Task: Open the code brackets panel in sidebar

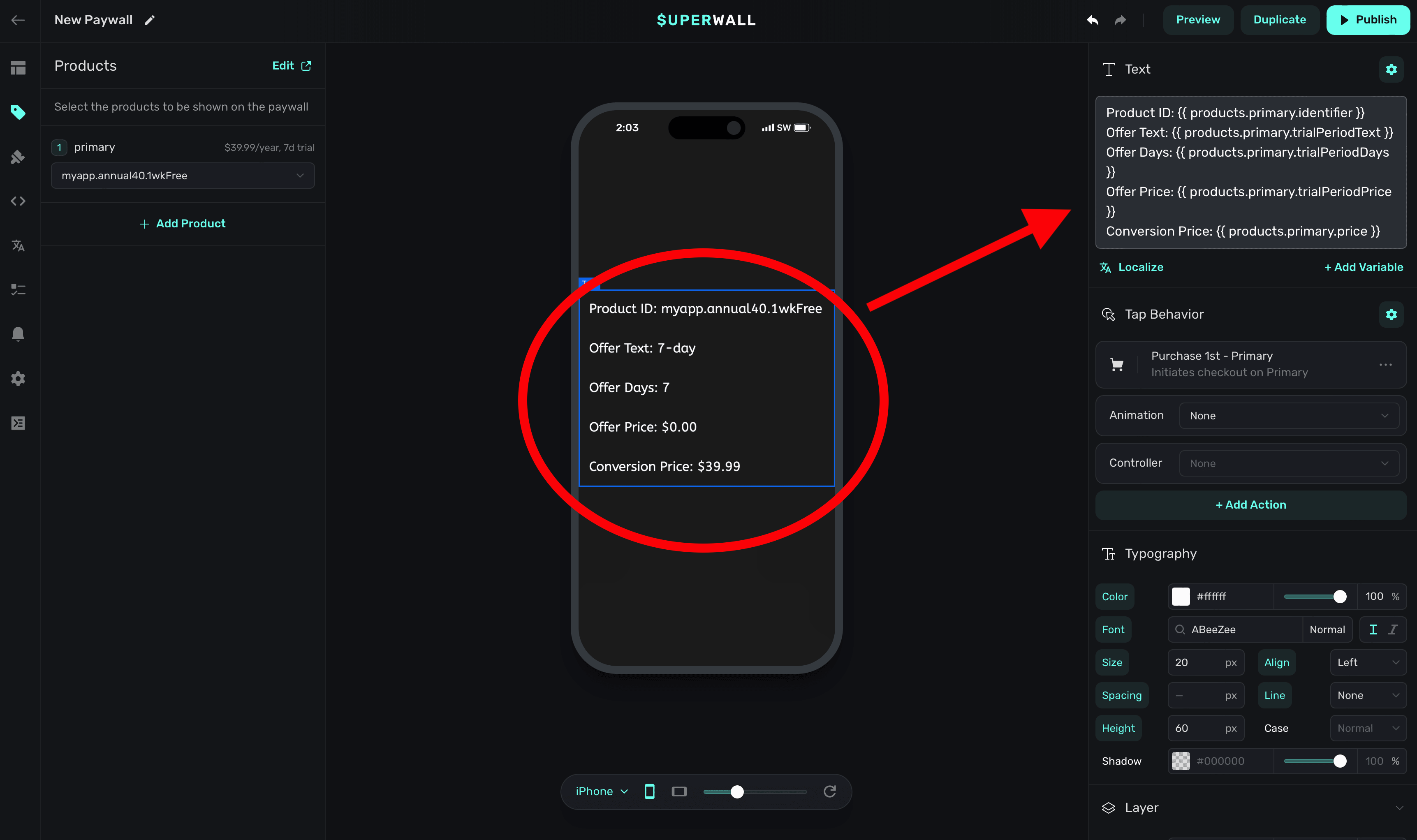Action: 18,201
